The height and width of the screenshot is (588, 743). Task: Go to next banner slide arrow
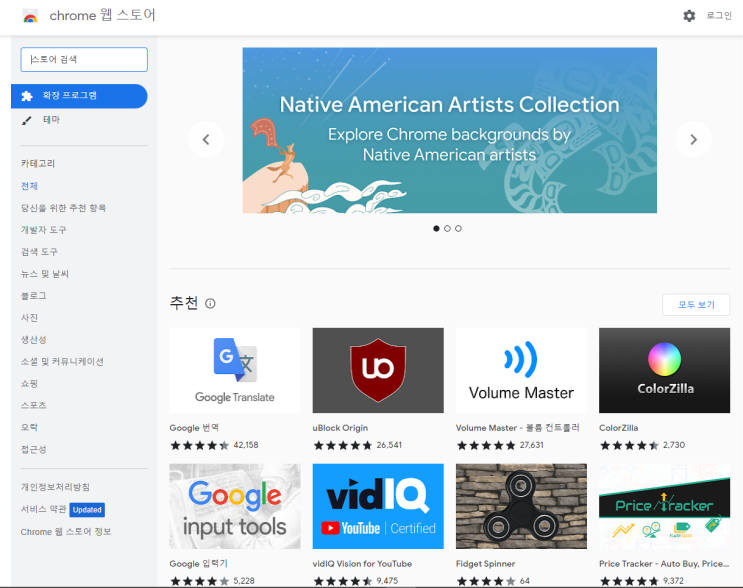[693, 140]
